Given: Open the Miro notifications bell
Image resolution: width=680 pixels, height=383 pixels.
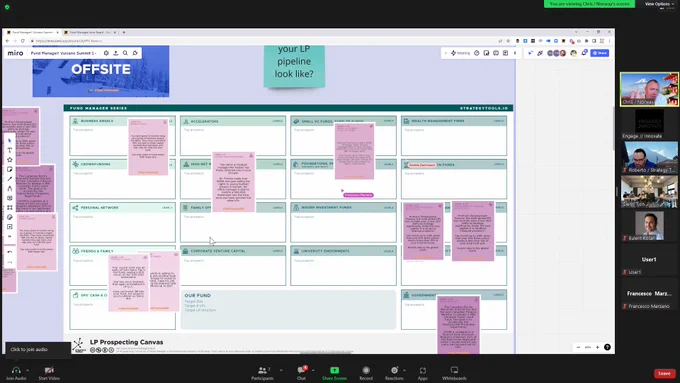Looking at the screenshot, I should (584, 52).
